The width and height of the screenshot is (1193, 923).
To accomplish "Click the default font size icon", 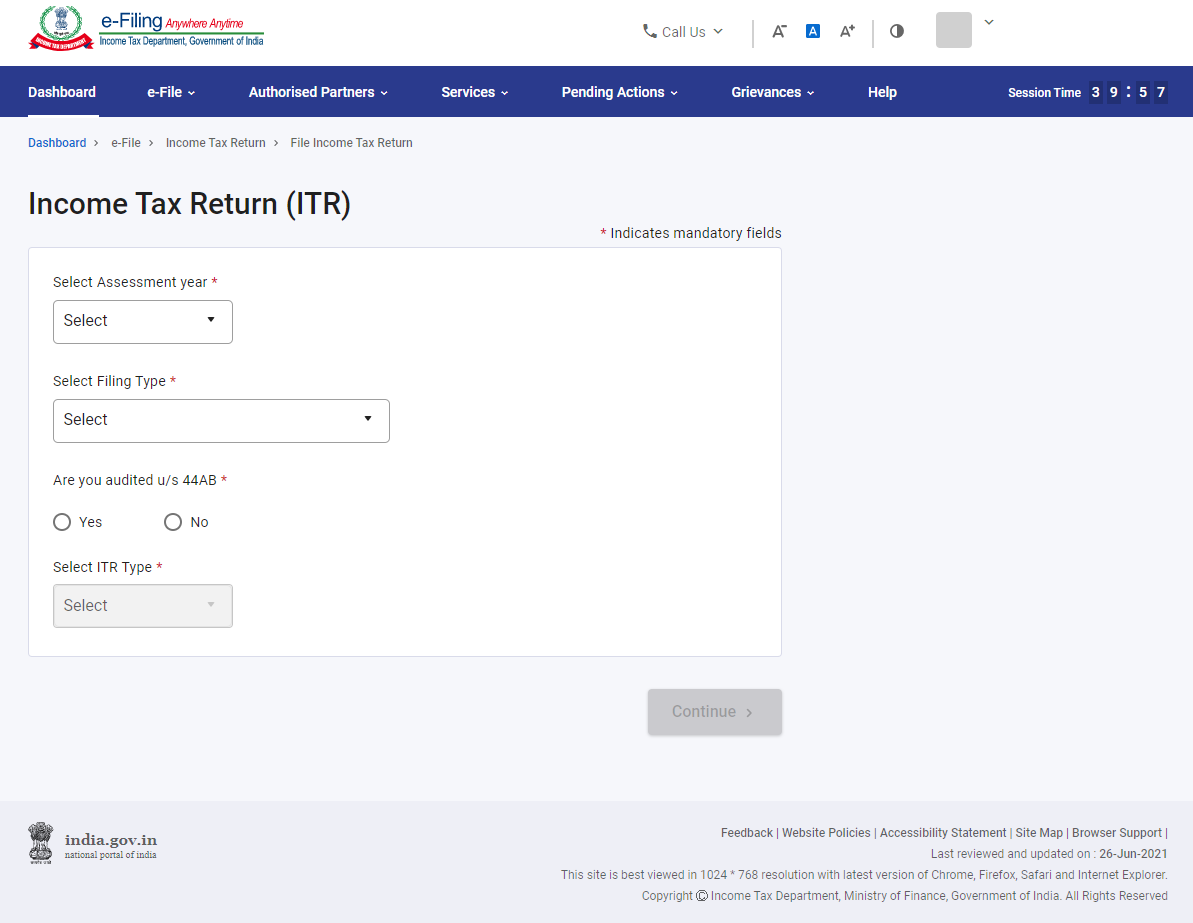I will click(812, 30).
